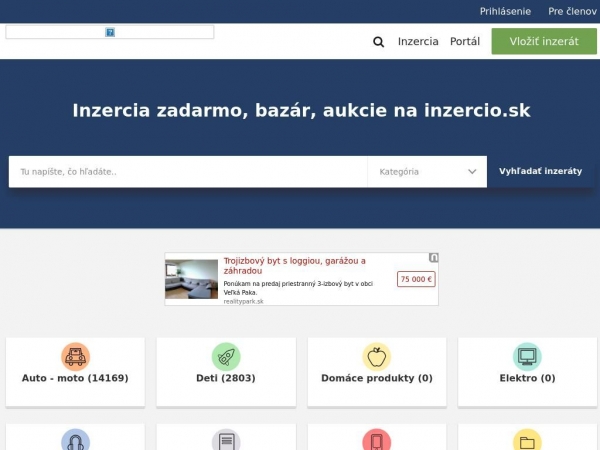Open the realitypark.sk ad source link
Image resolution: width=600 pixels, height=450 pixels.
[243, 302]
